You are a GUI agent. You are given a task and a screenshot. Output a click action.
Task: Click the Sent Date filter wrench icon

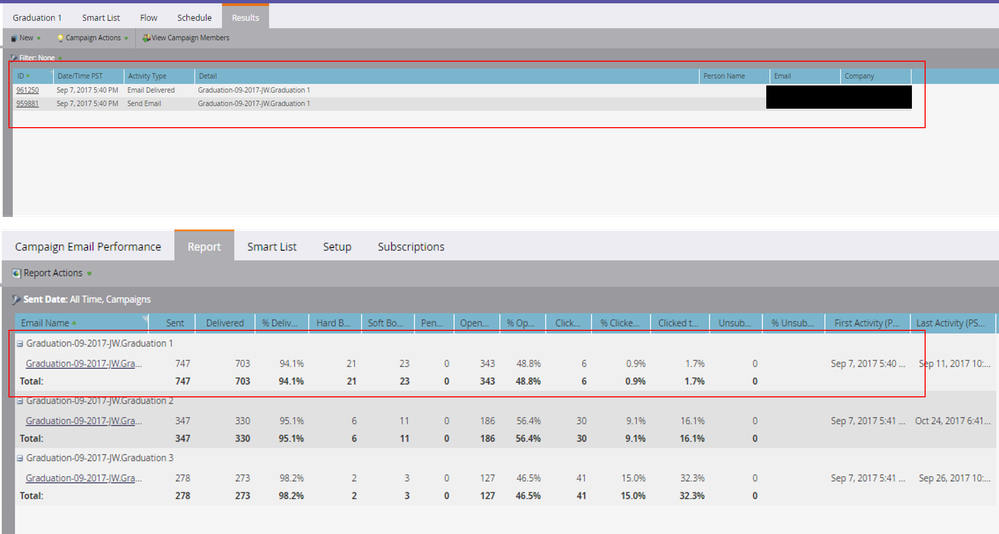pyautogui.click(x=15, y=299)
